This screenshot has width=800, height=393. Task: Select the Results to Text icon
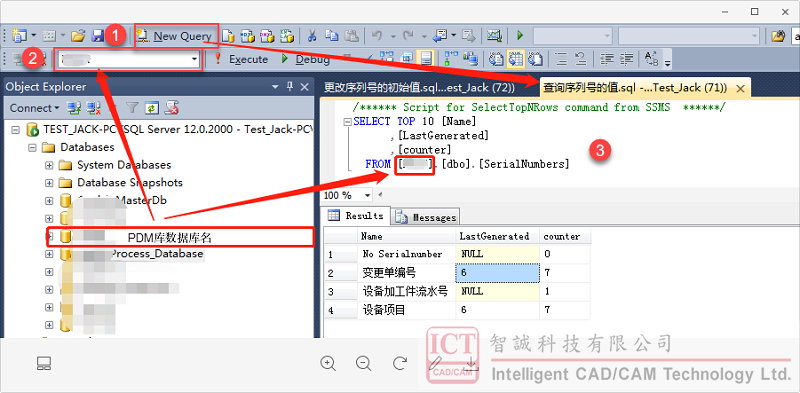[496, 59]
